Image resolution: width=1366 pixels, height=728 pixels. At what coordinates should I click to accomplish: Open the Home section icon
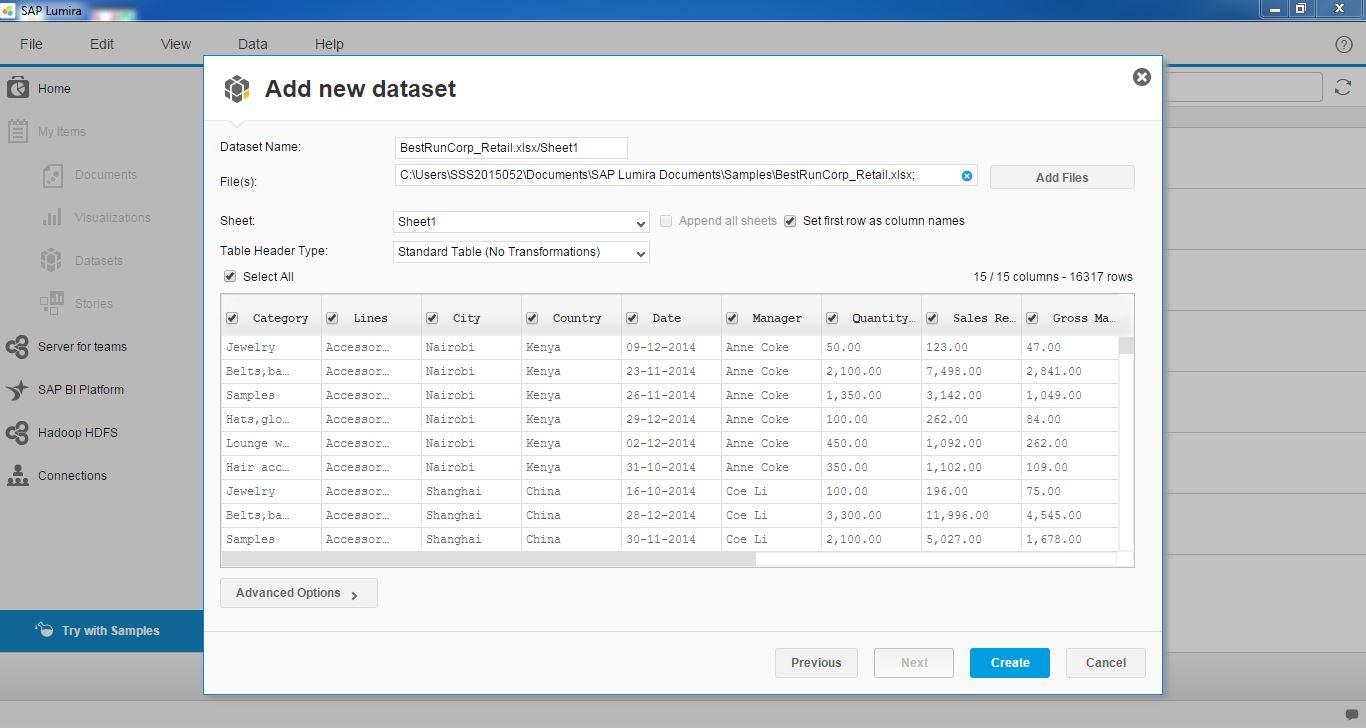[17, 88]
